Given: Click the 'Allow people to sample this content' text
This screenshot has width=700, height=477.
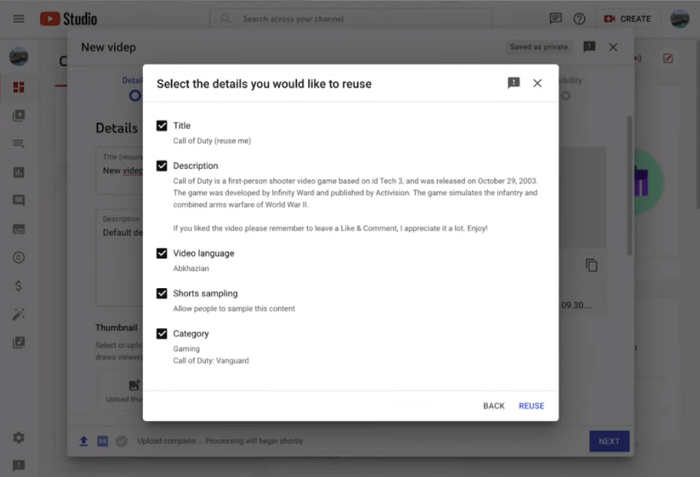Looking at the screenshot, I should [x=234, y=309].
